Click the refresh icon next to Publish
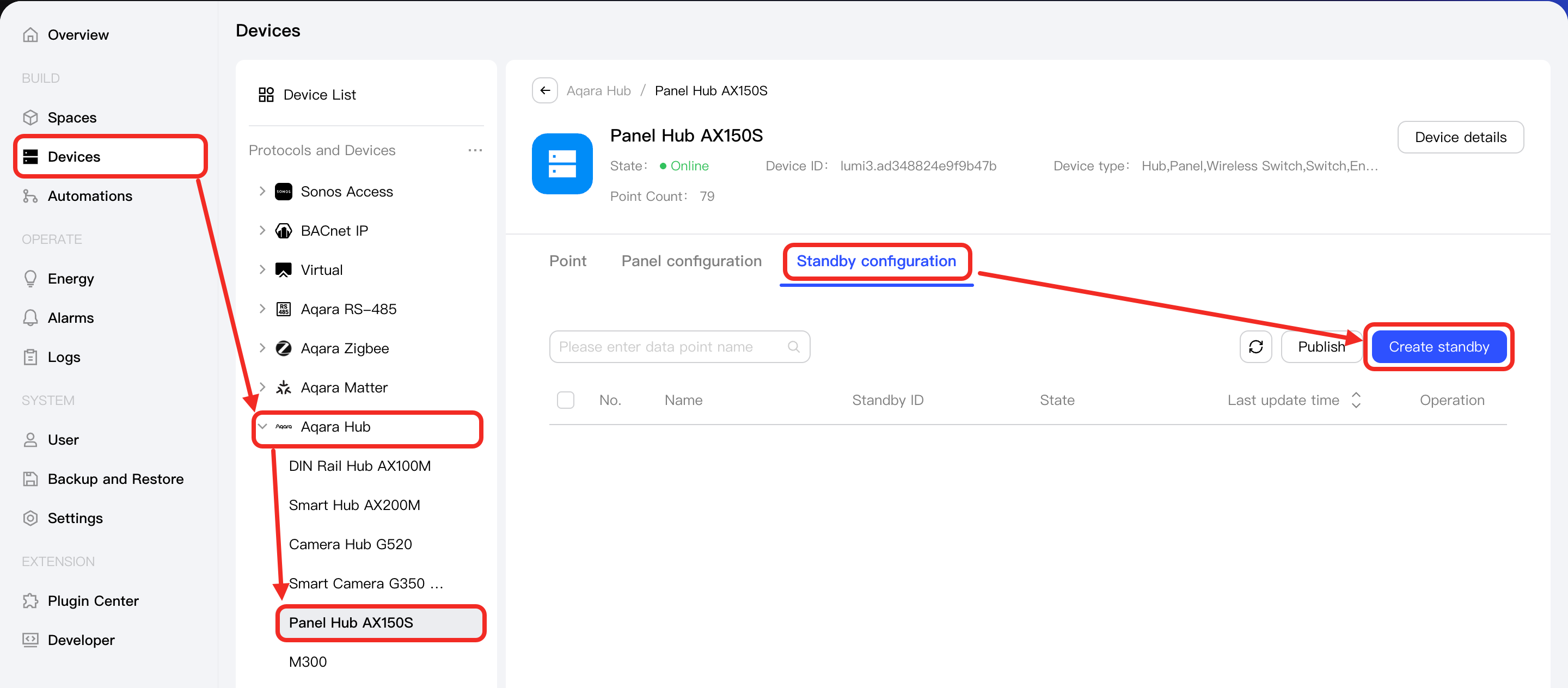Image resolution: width=1568 pixels, height=688 pixels. (x=1255, y=347)
